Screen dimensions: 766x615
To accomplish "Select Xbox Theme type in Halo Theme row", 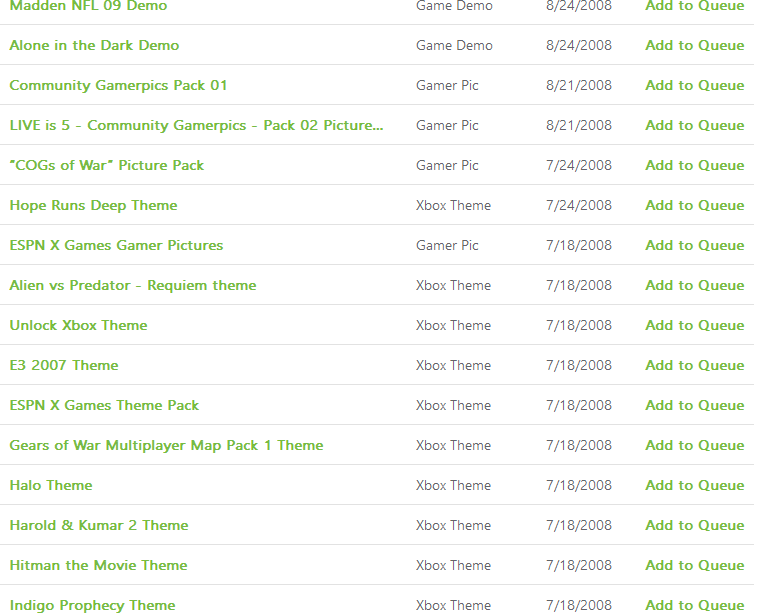I will pos(453,486).
